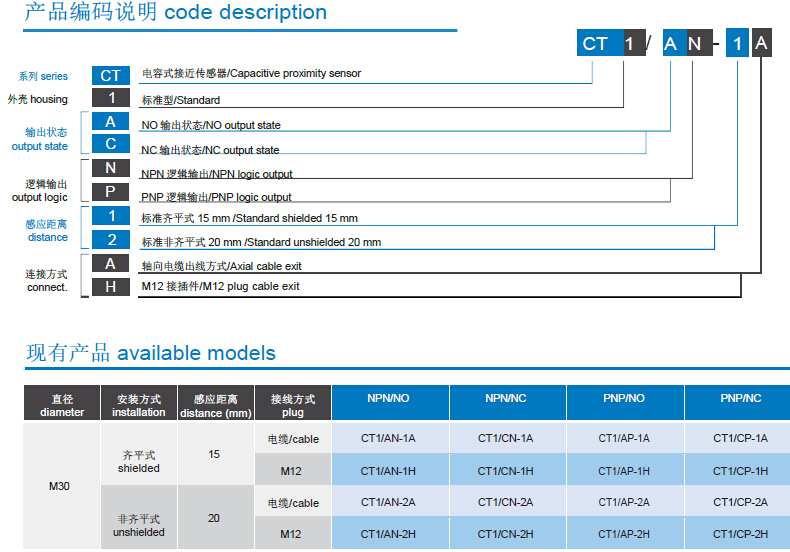Image resolution: width=790 pixels, height=552 pixels.
Task: Click the CT1/AP-2A model cell
Action: (624, 502)
